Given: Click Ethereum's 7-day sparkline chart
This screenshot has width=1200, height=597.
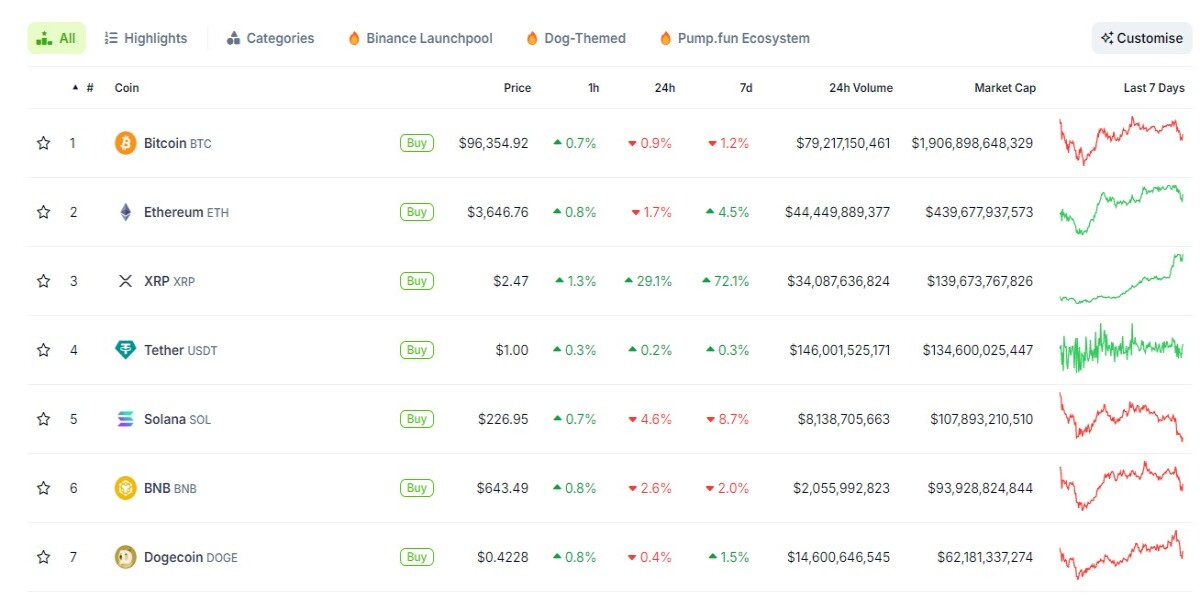Looking at the screenshot, I should click(x=1121, y=209).
